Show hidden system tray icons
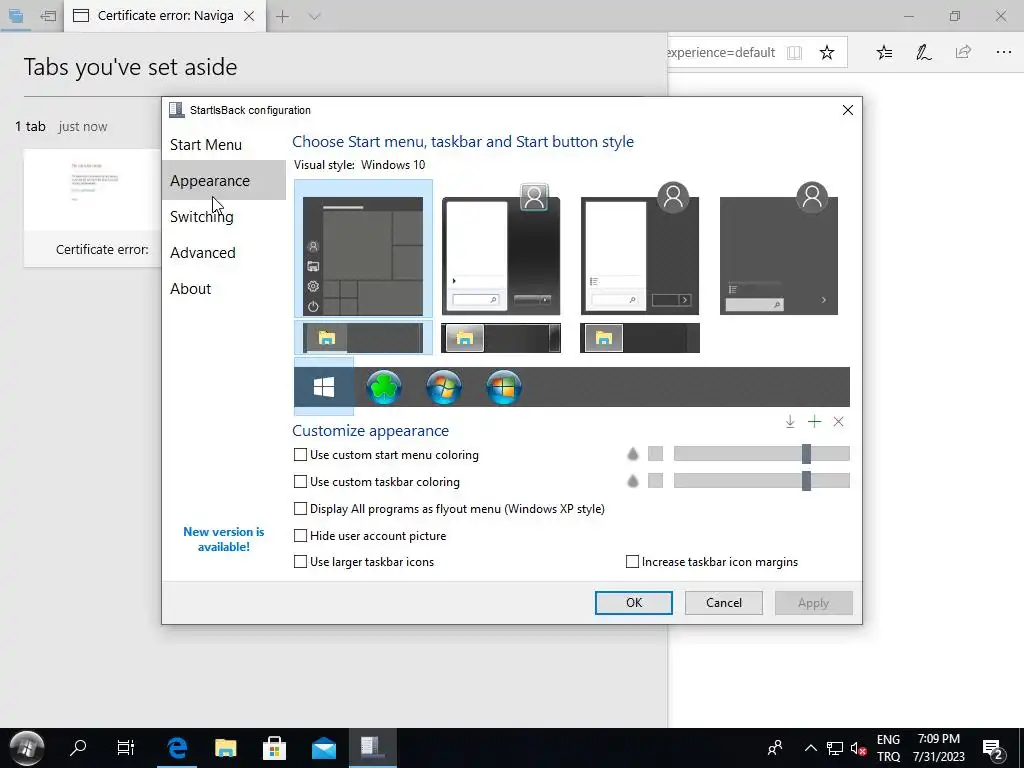This screenshot has width=1024, height=768. click(810, 748)
